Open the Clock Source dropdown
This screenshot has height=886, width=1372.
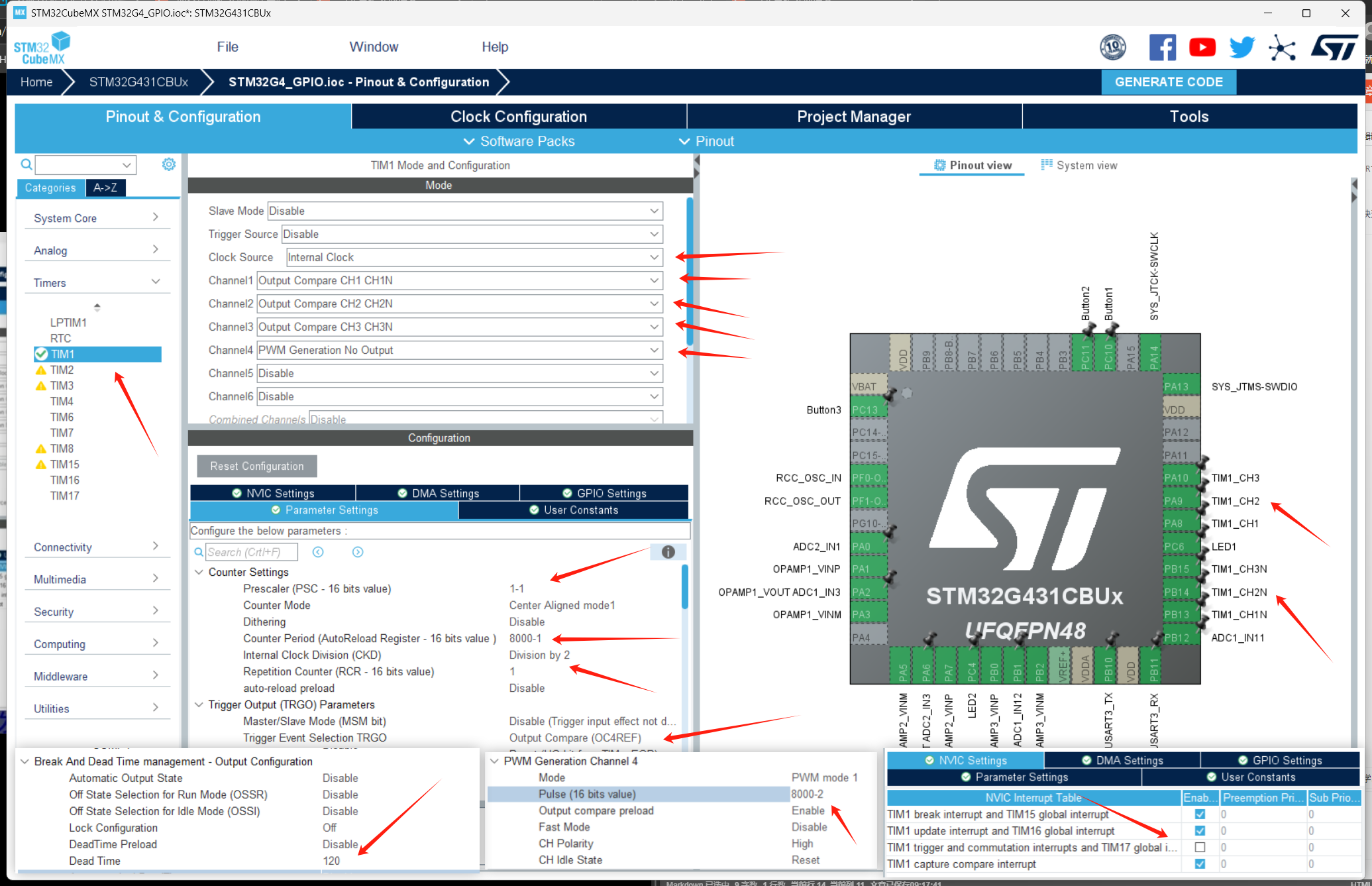[474, 257]
